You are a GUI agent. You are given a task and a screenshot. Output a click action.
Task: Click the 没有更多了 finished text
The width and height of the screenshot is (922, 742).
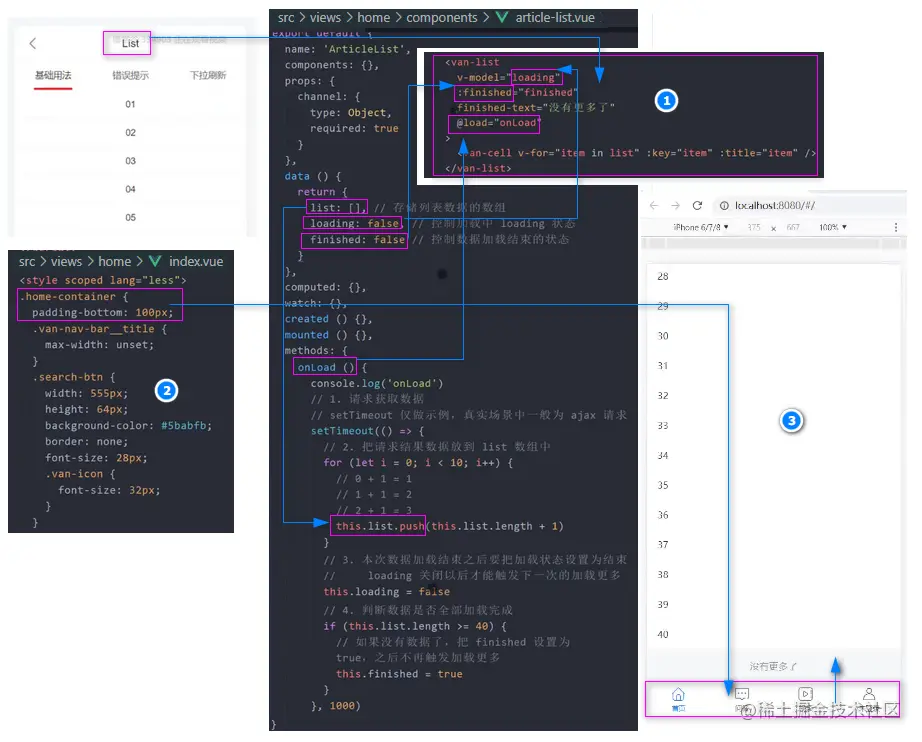(x=773, y=666)
